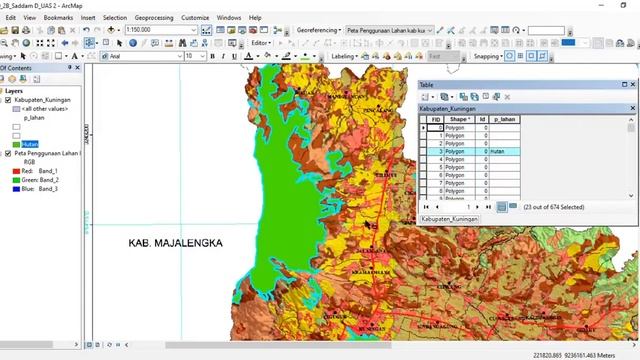
Task: Click the Fixed Zoom In icon
Action: click(40, 43)
